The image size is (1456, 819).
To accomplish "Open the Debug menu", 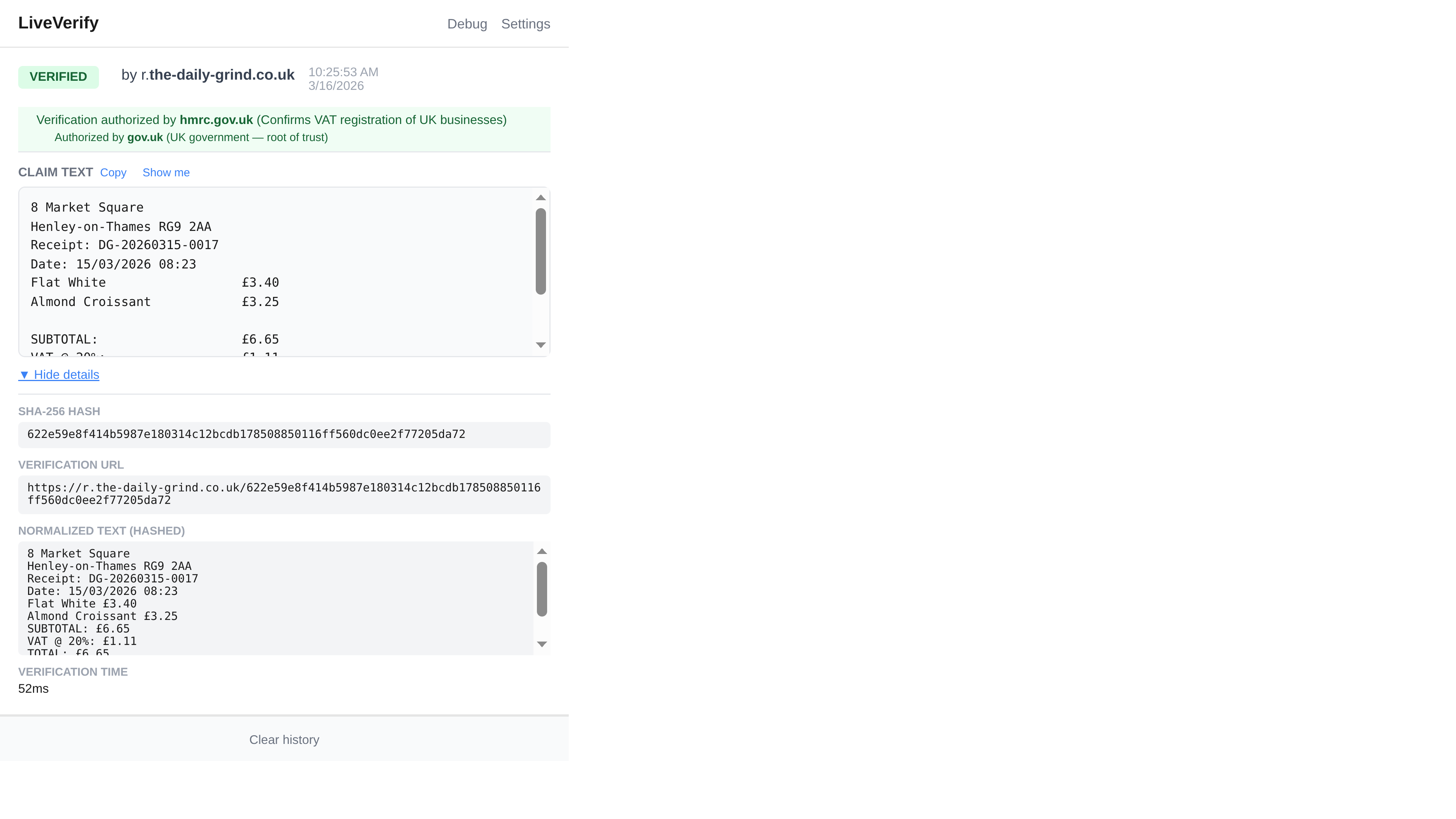I will tap(467, 24).
